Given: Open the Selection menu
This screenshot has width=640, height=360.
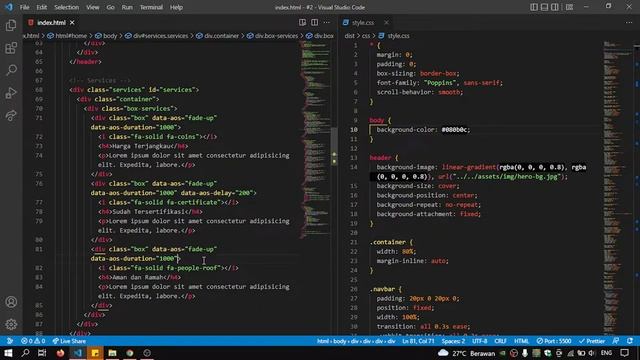Looking at the screenshot, I should tap(67, 7).
